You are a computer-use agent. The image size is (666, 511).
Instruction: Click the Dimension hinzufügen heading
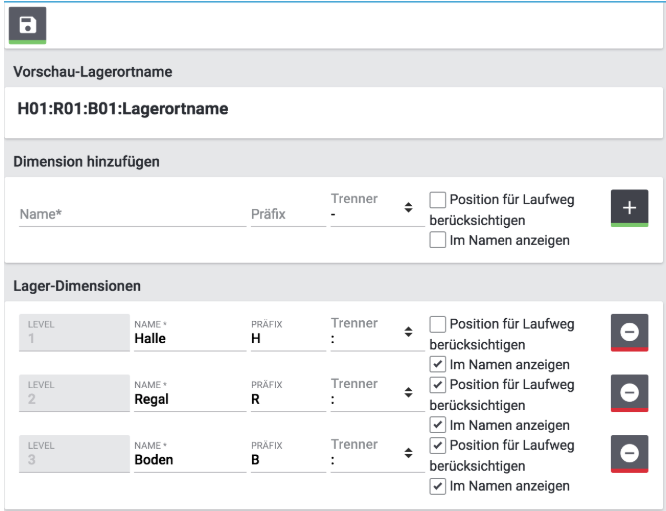[86, 162]
